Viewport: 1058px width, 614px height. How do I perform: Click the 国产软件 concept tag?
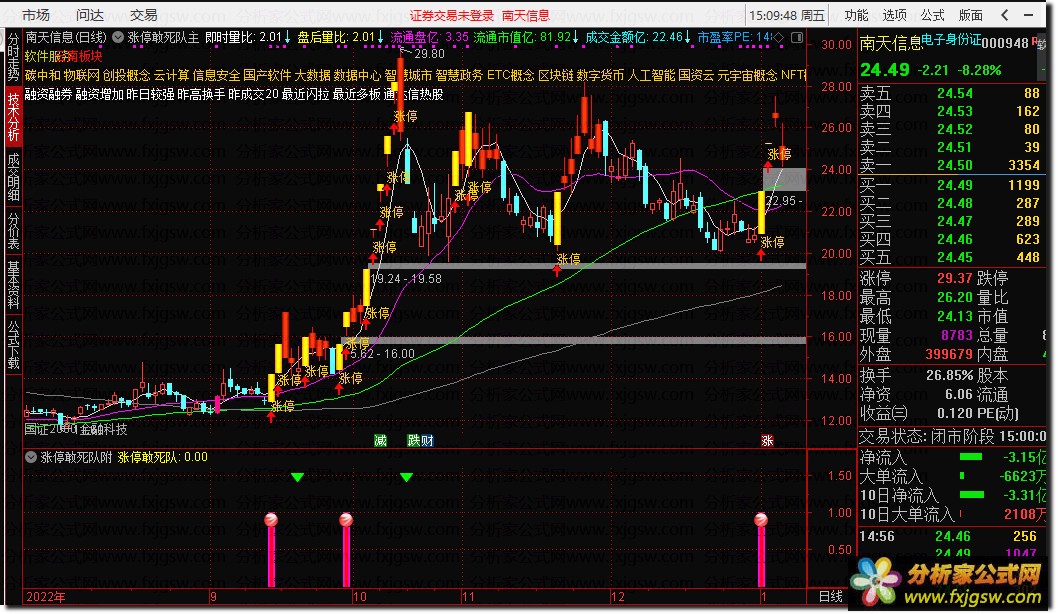click(x=267, y=76)
